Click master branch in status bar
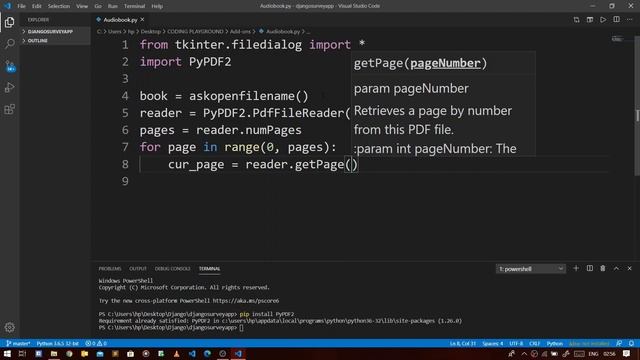 (18, 343)
